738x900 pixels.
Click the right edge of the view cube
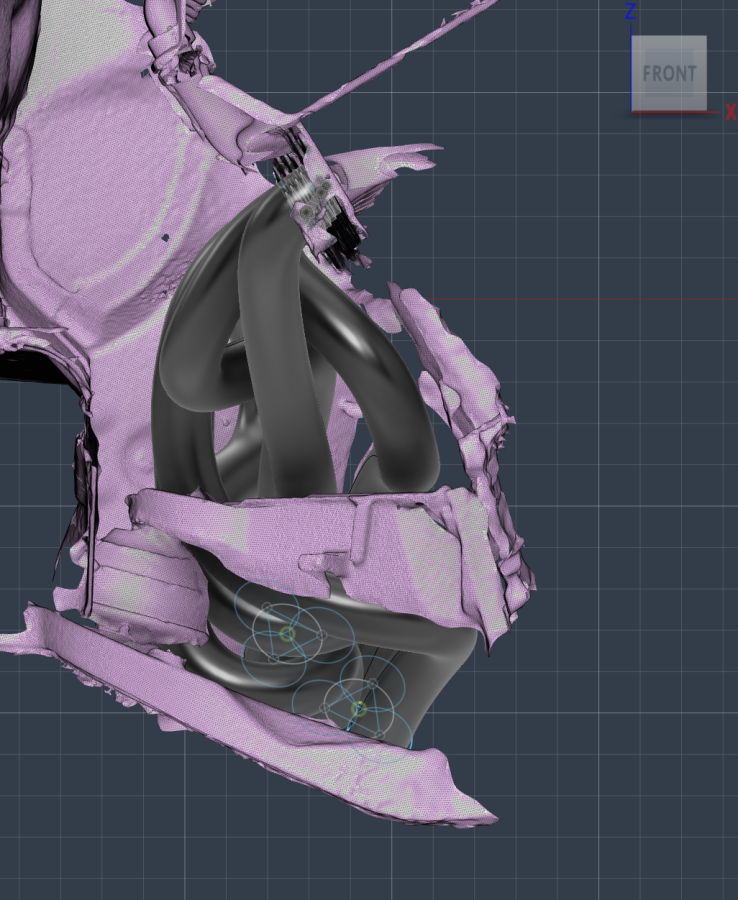click(x=705, y=74)
